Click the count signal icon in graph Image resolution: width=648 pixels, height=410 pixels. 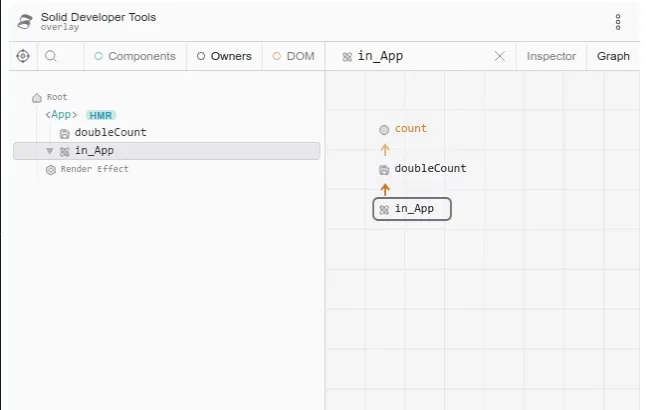click(x=384, y=129)
